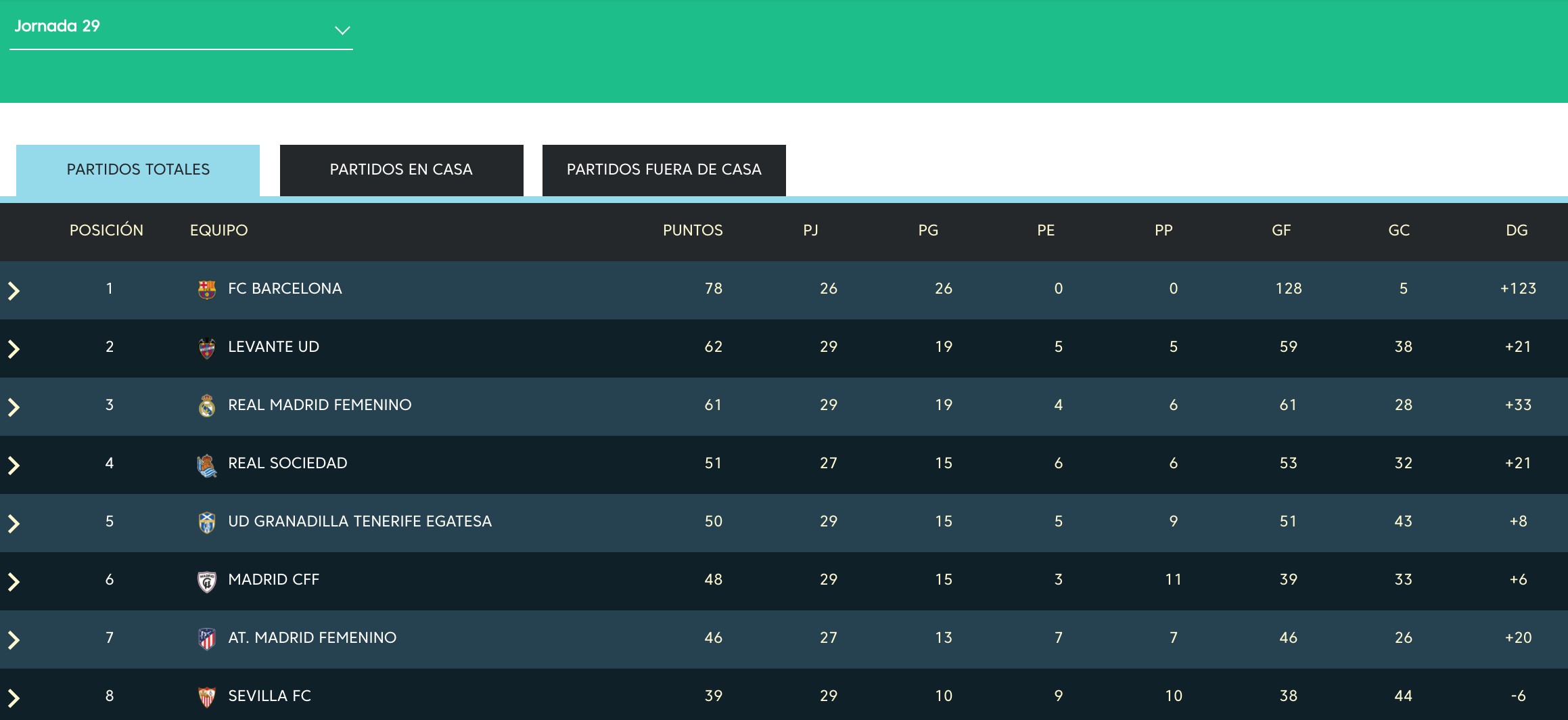The height and width of the screenshot is (720, 1568).
Task: Expand the Madrid CFF row chevron
Action: 14,582
